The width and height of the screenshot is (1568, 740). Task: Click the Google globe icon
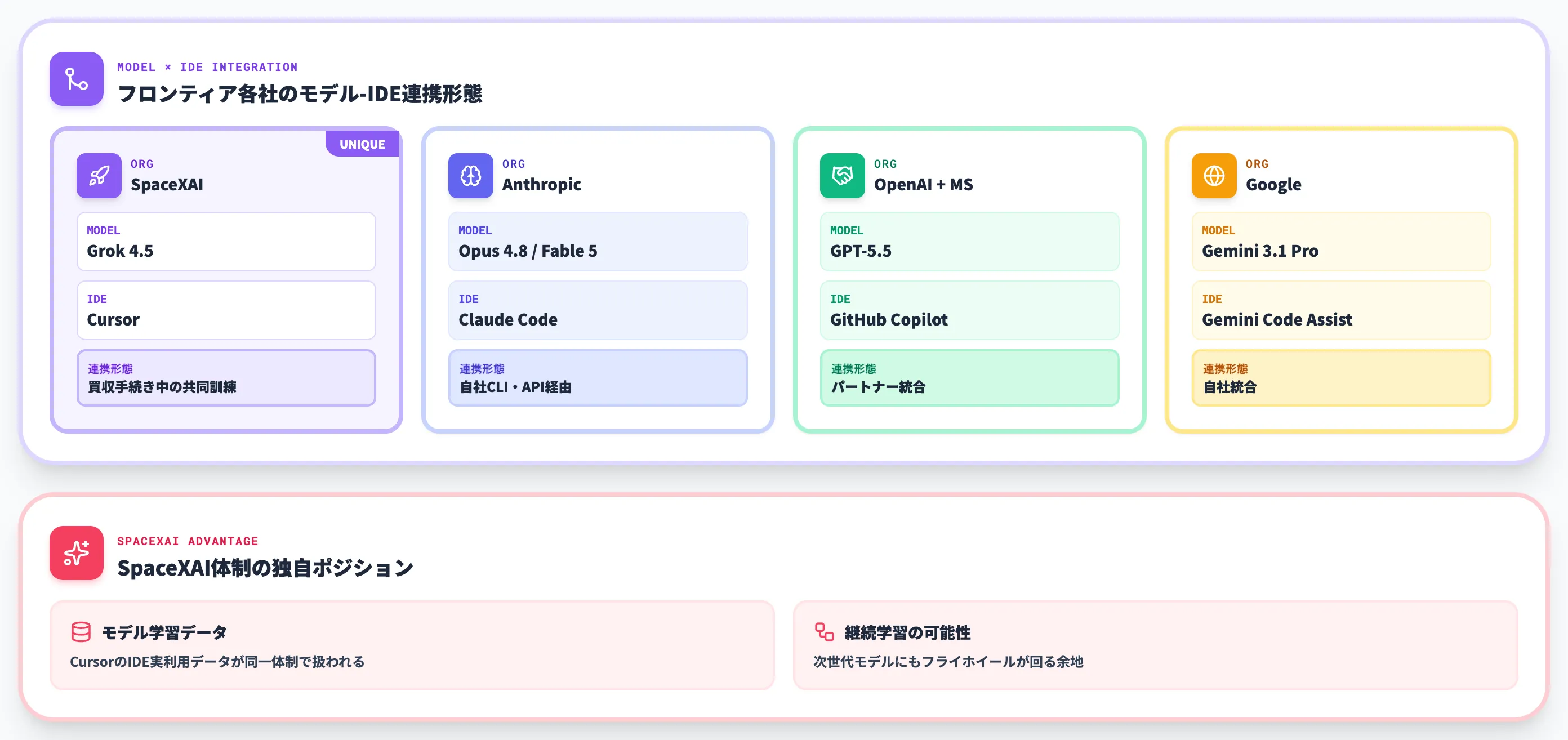1214,176
